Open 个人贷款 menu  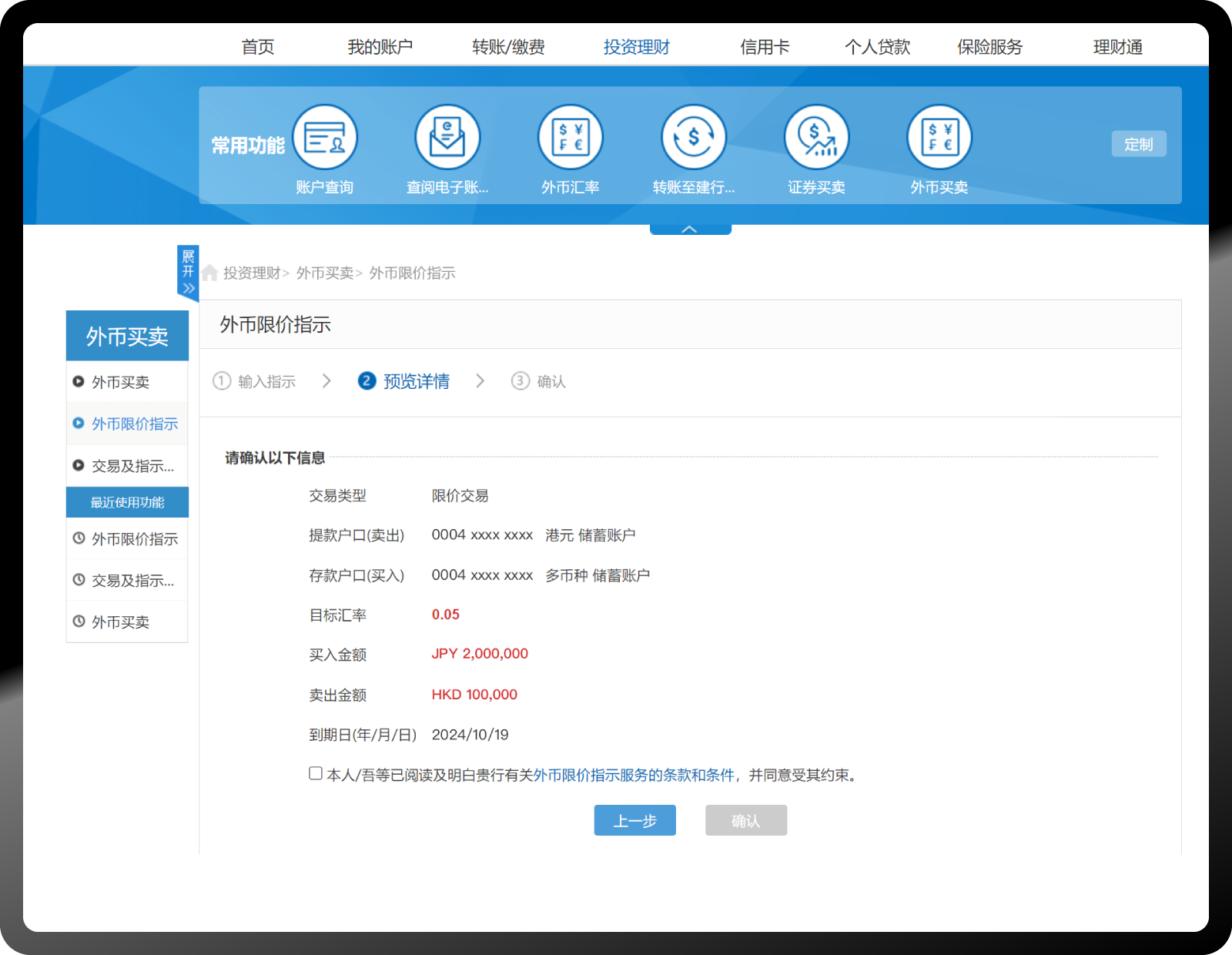coord(877,47)
